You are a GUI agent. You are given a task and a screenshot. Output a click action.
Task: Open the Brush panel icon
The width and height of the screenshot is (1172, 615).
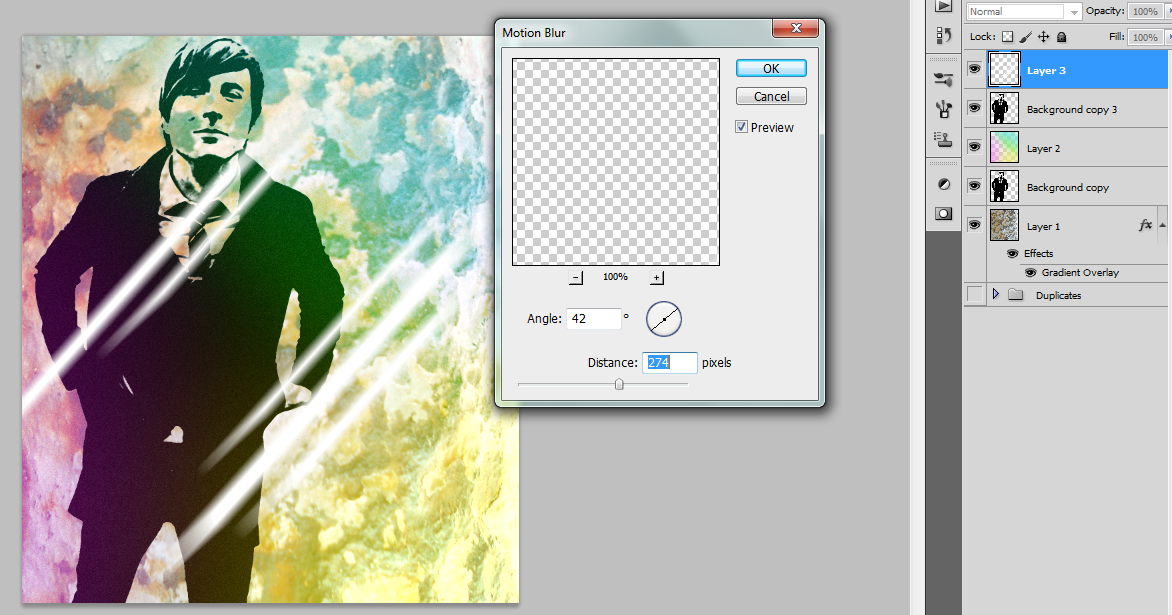tap(943, 79)
